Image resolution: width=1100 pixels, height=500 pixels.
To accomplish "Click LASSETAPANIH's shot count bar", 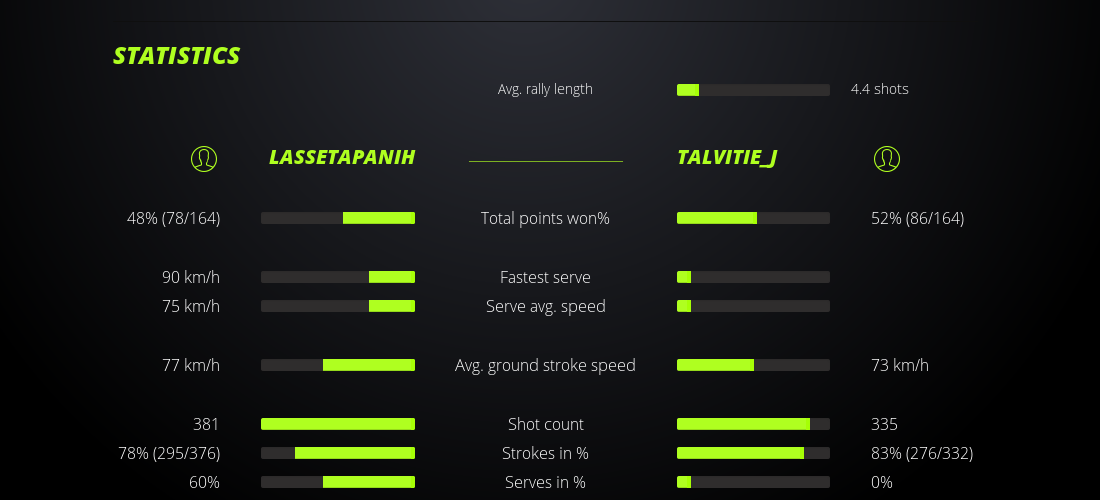I will pos(338,424).
